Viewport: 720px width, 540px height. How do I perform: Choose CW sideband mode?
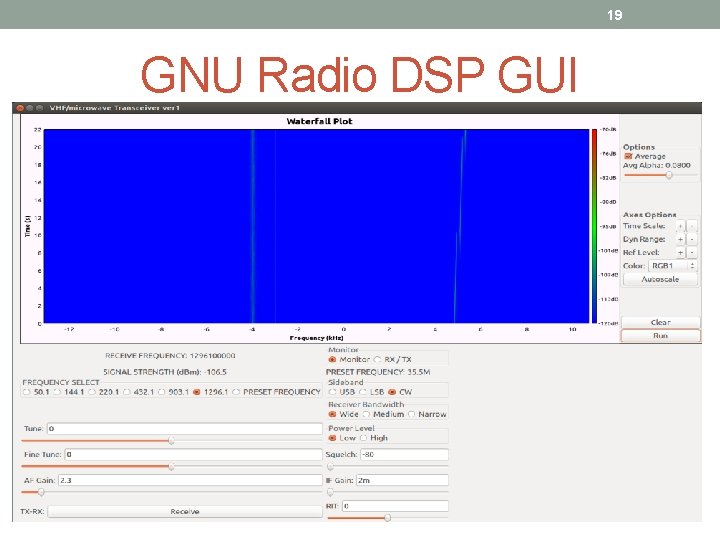click(392, 392)
